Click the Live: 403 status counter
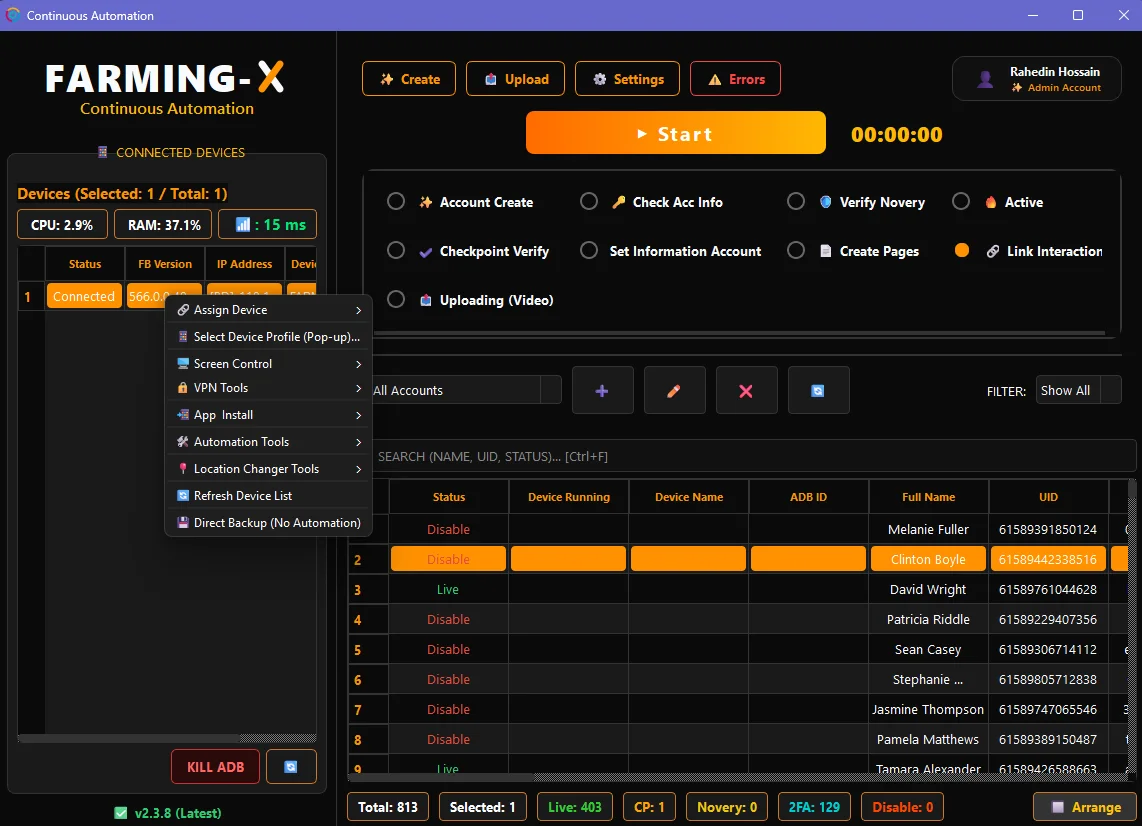The height and width of the screenshot is (826, 1142). [x=575, y=807]
